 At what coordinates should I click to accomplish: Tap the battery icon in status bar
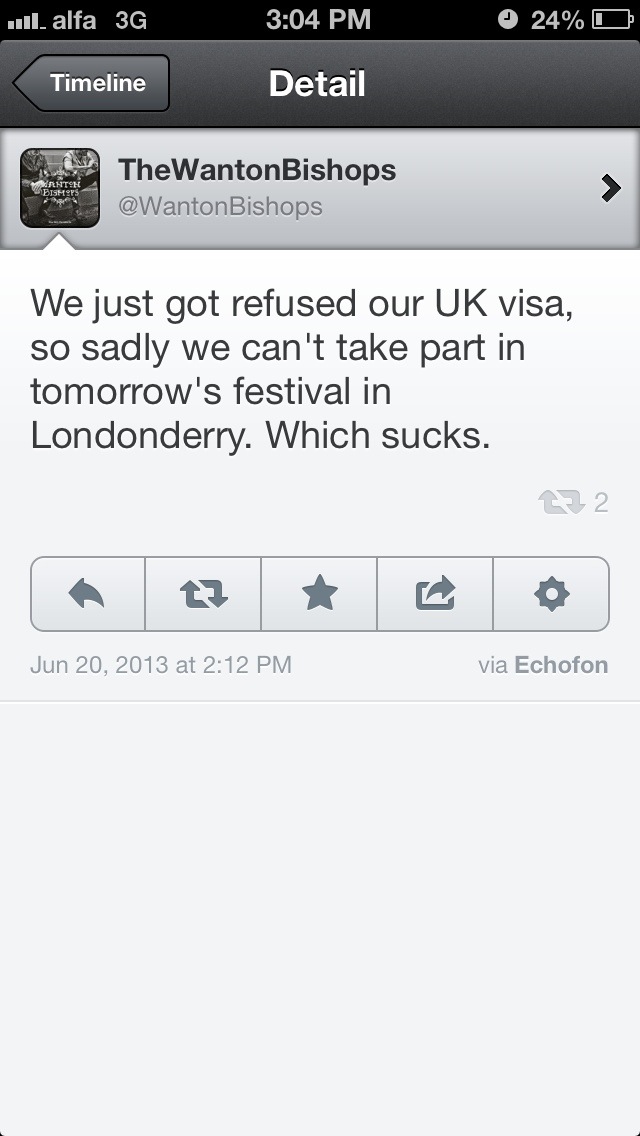click(x=610, y=19)
